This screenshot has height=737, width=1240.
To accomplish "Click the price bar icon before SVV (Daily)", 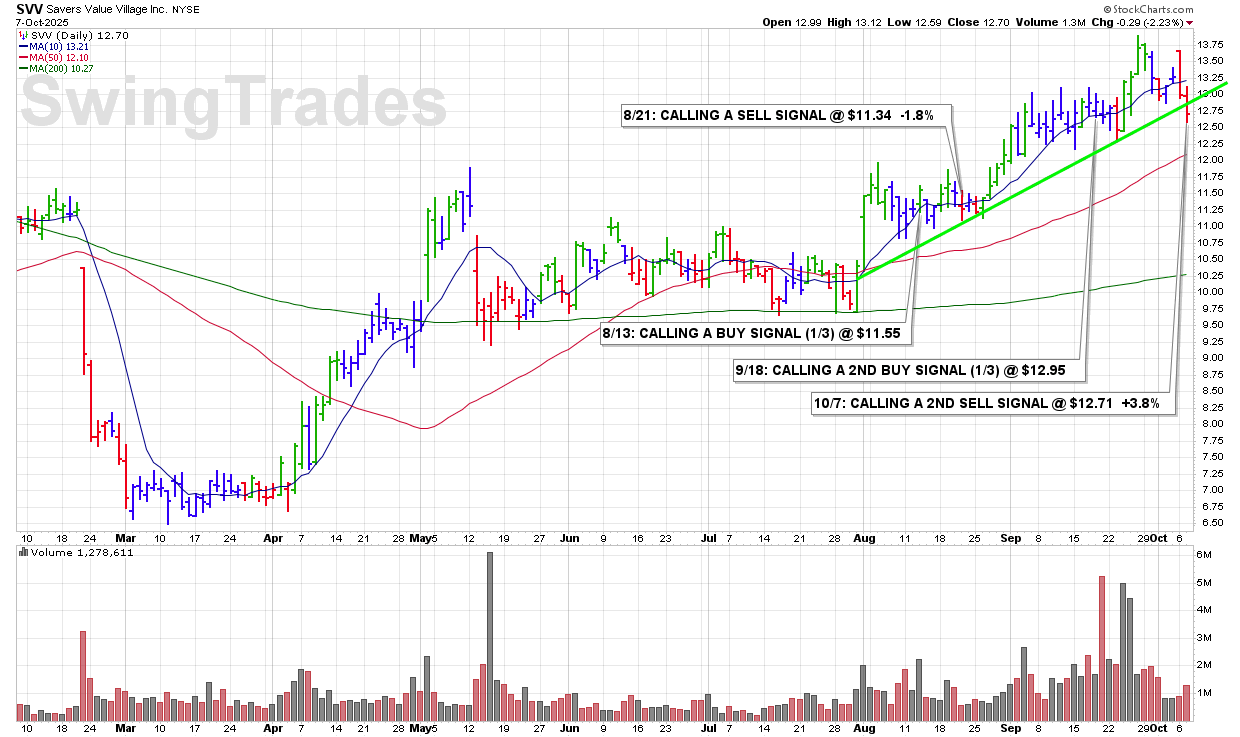I will (x=22, y=34).
